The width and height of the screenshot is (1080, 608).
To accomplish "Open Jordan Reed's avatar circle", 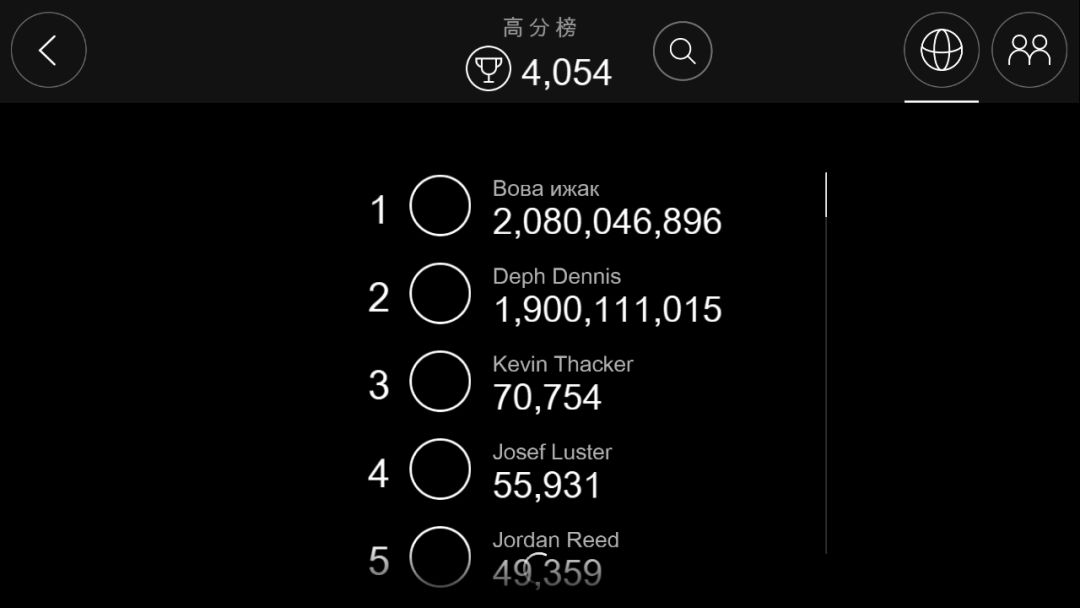I will point(440,556).
